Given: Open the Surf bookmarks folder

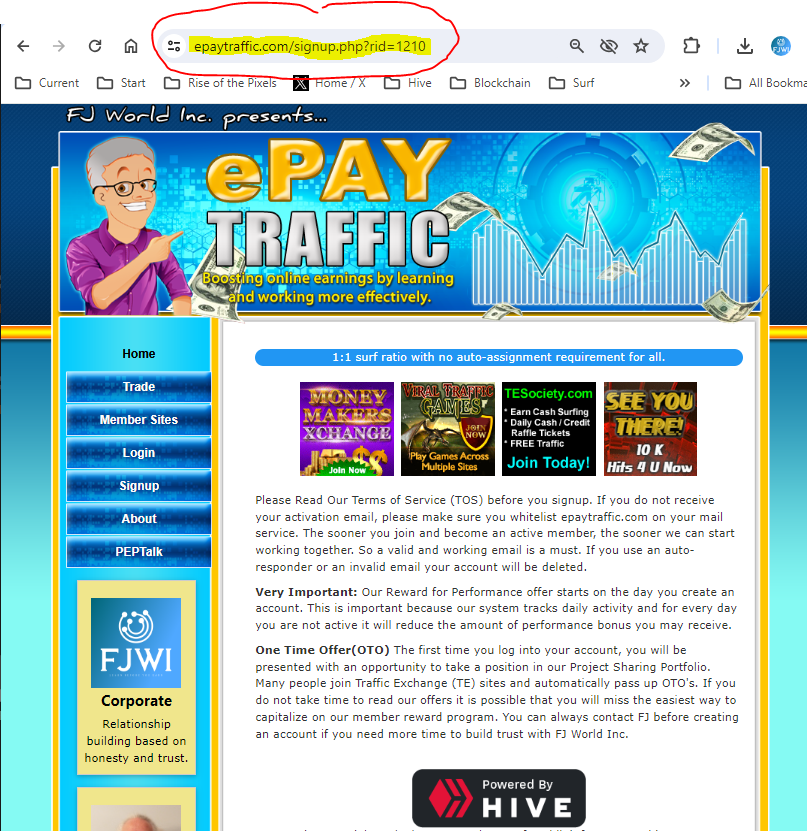Looking at the screenshot, I should (572, 83).
